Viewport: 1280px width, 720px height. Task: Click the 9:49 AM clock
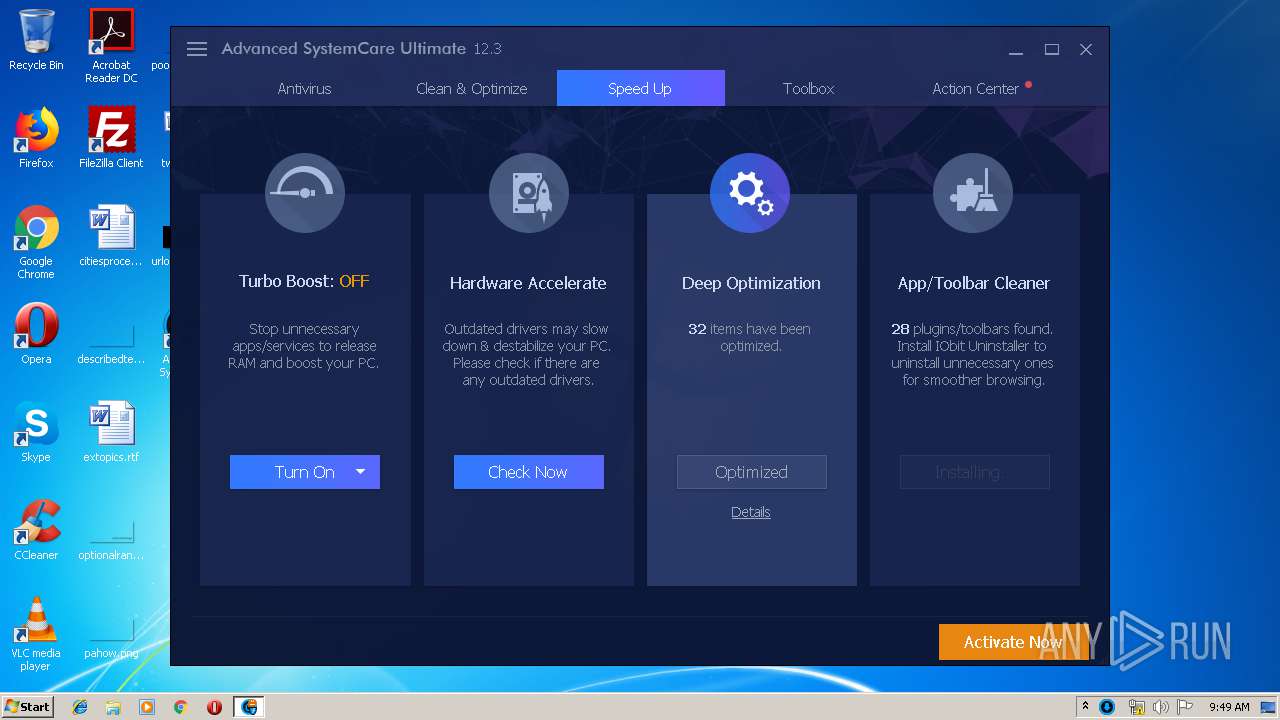1229,707
